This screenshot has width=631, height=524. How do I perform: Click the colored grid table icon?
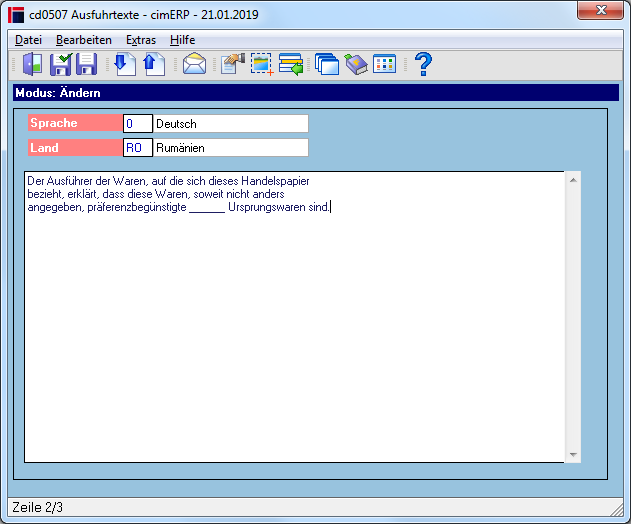pyautogui.click(x=384, y=64)
